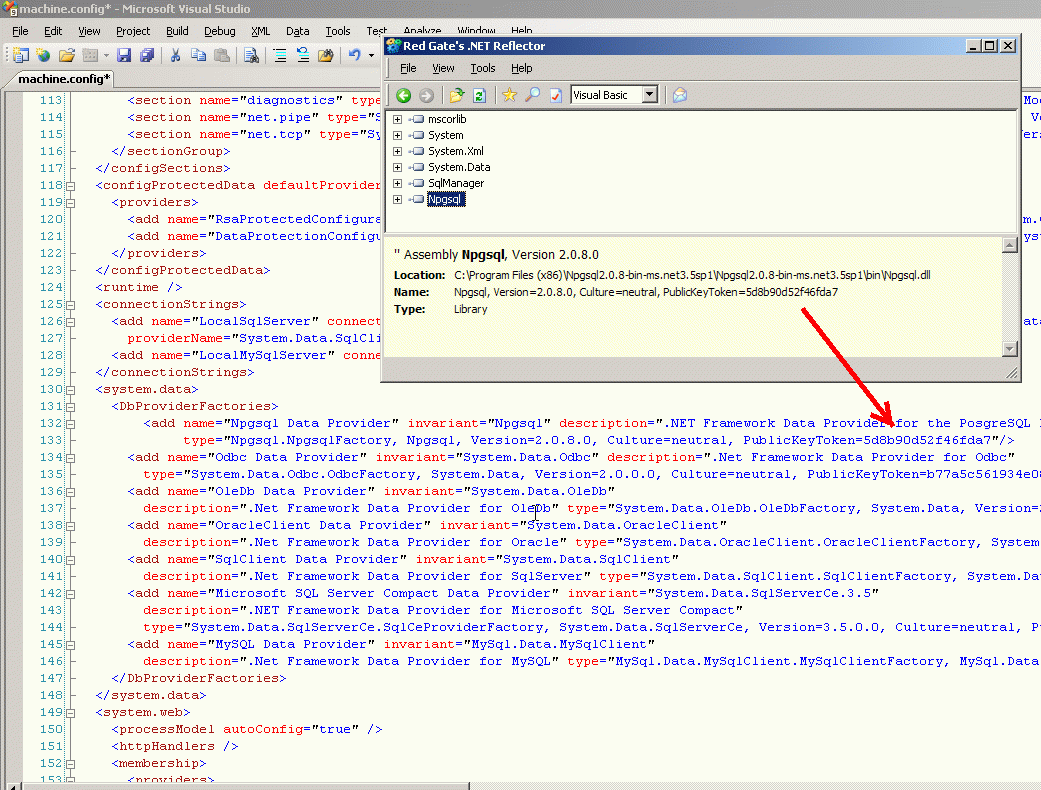This screenshot has height=790, width=1041.
Task: Click Open Assembly folder icon in Reflector
Action: [x=457, y=96]
